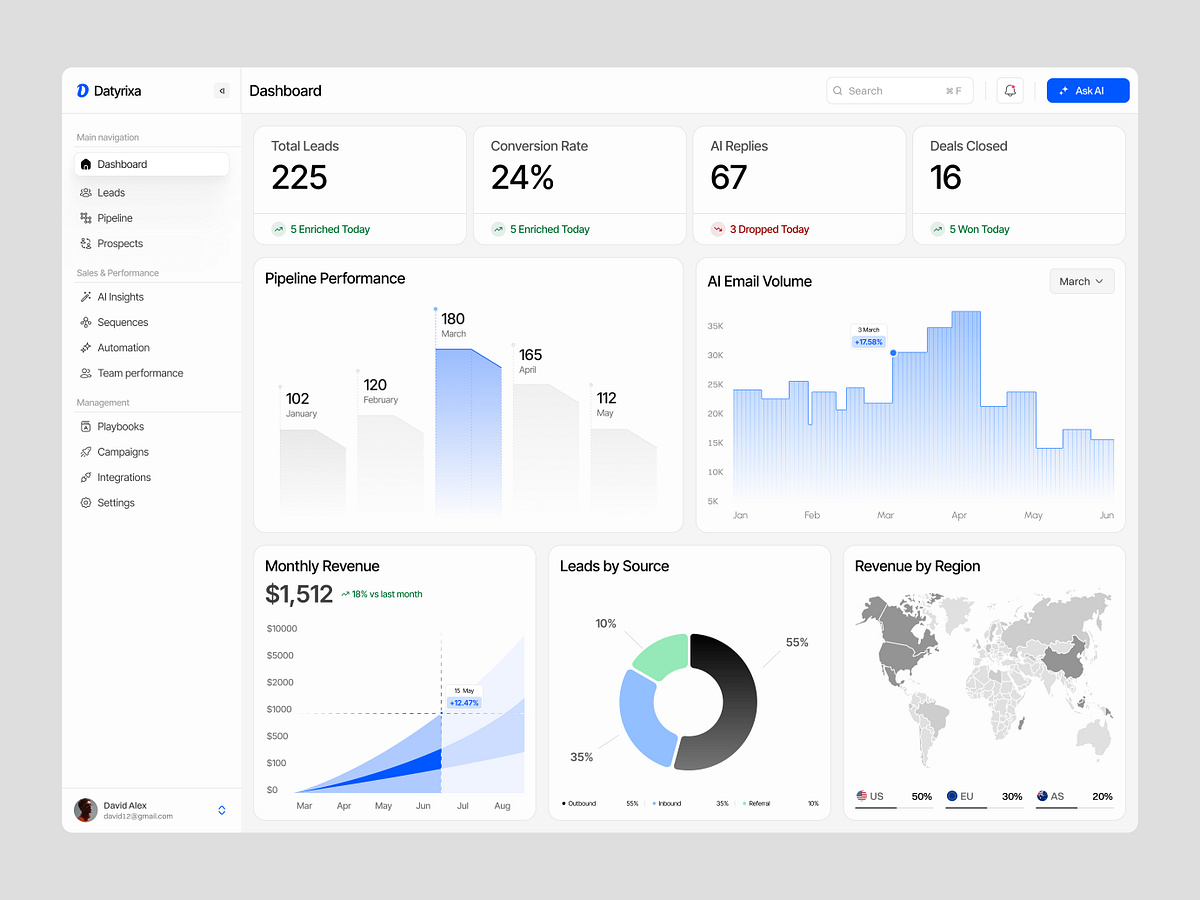Click the $1,512 monthly revenue figure
Screen dimensions: 1200x900
(x=299, y=594)
